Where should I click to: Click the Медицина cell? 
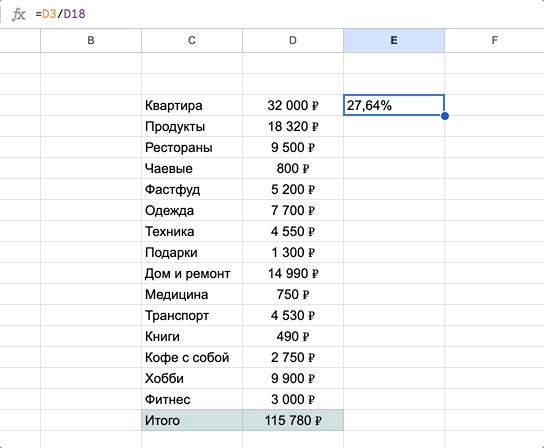(192, 294)
